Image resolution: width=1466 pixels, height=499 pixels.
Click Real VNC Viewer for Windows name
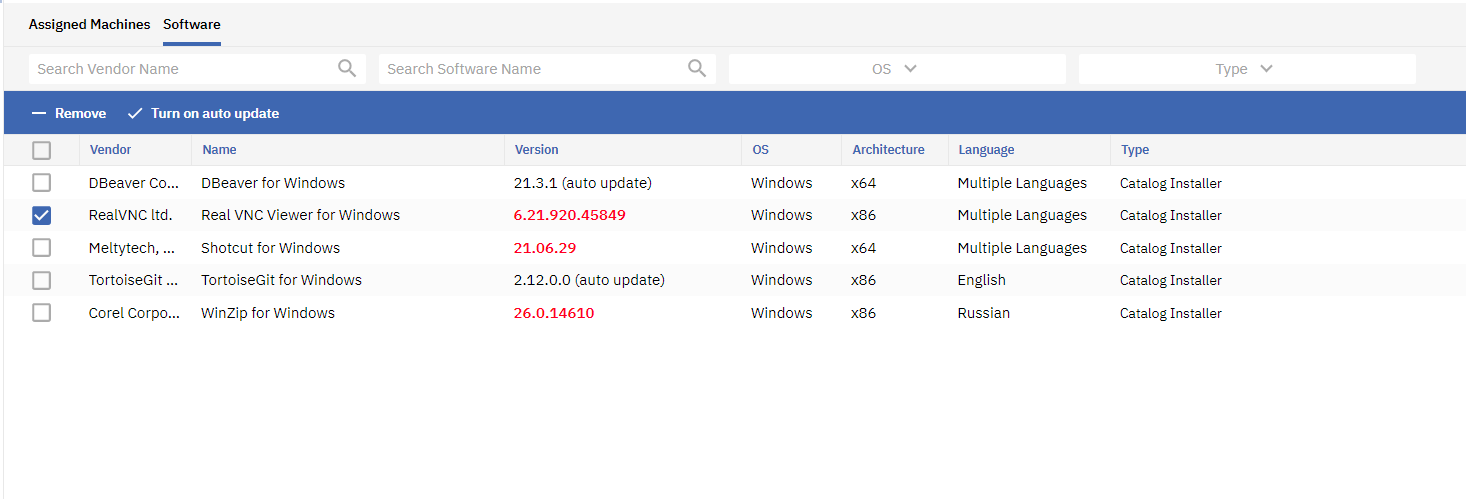pos(300,215)
